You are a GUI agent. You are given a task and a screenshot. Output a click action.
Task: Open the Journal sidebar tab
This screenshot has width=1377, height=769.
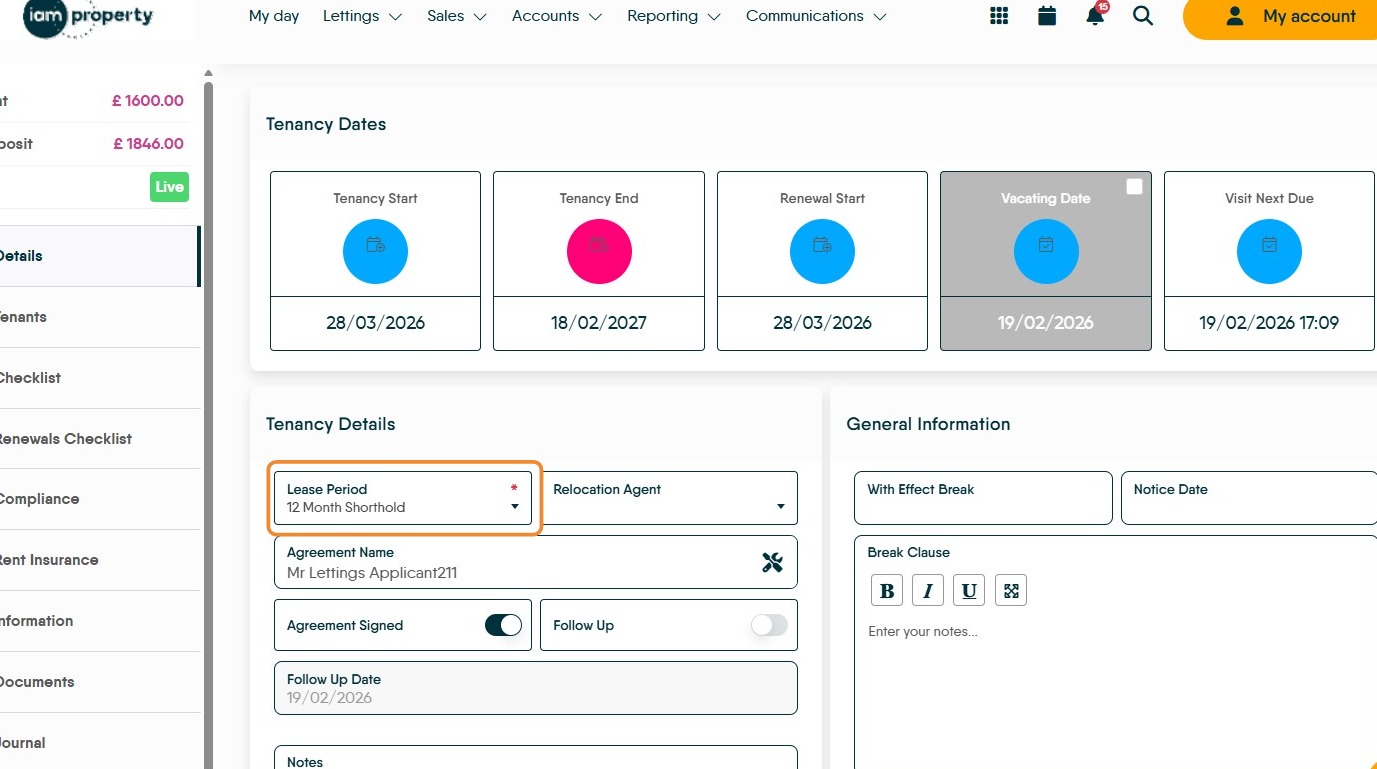99,743
